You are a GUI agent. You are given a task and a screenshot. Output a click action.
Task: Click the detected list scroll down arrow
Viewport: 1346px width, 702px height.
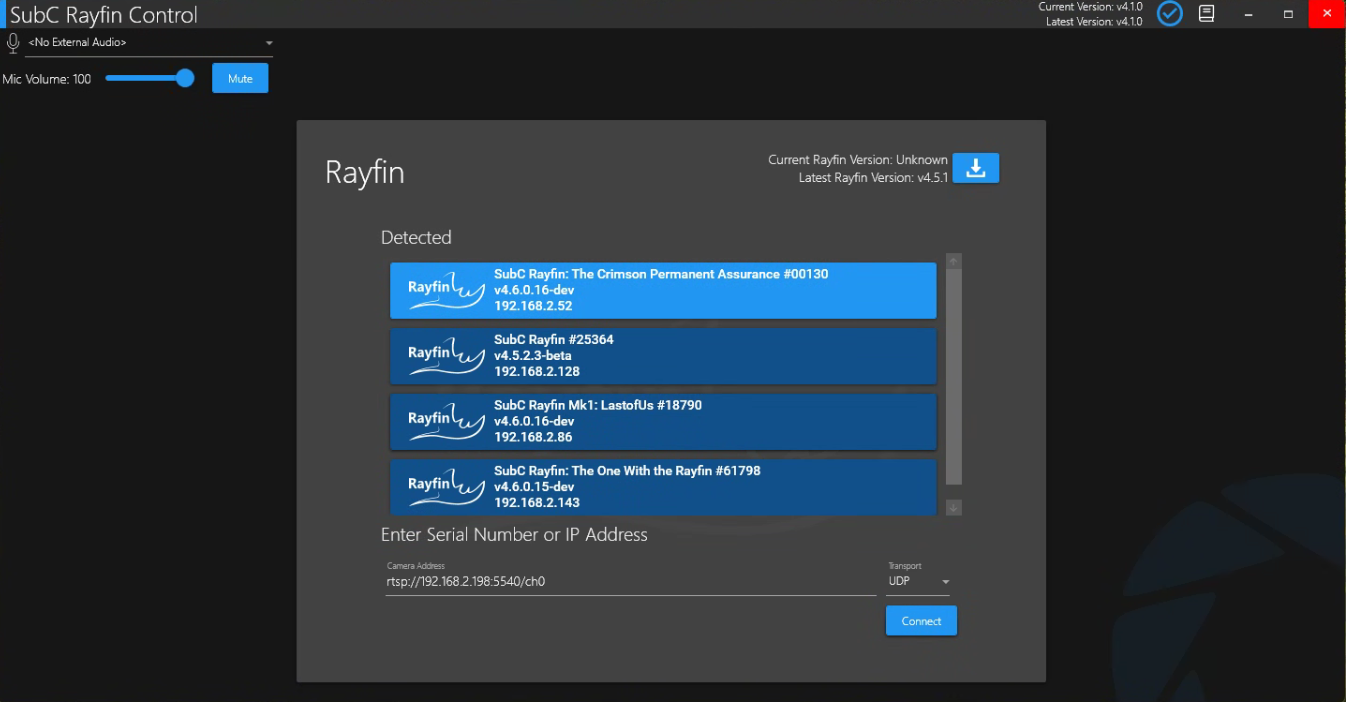953,508
